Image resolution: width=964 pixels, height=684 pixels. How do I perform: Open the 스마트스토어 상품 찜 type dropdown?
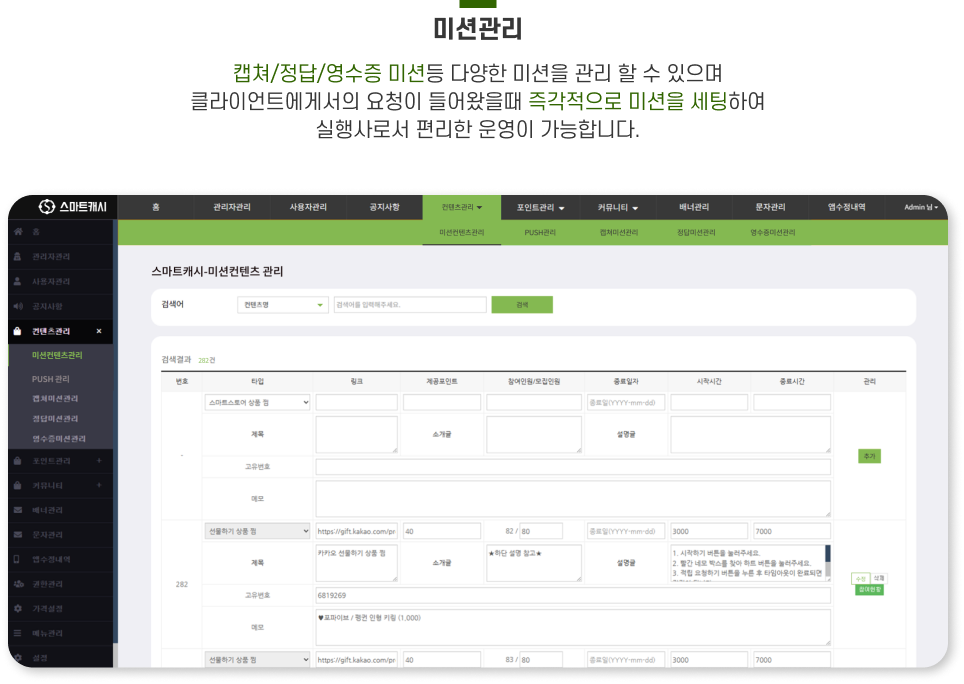tap(257, 403)
